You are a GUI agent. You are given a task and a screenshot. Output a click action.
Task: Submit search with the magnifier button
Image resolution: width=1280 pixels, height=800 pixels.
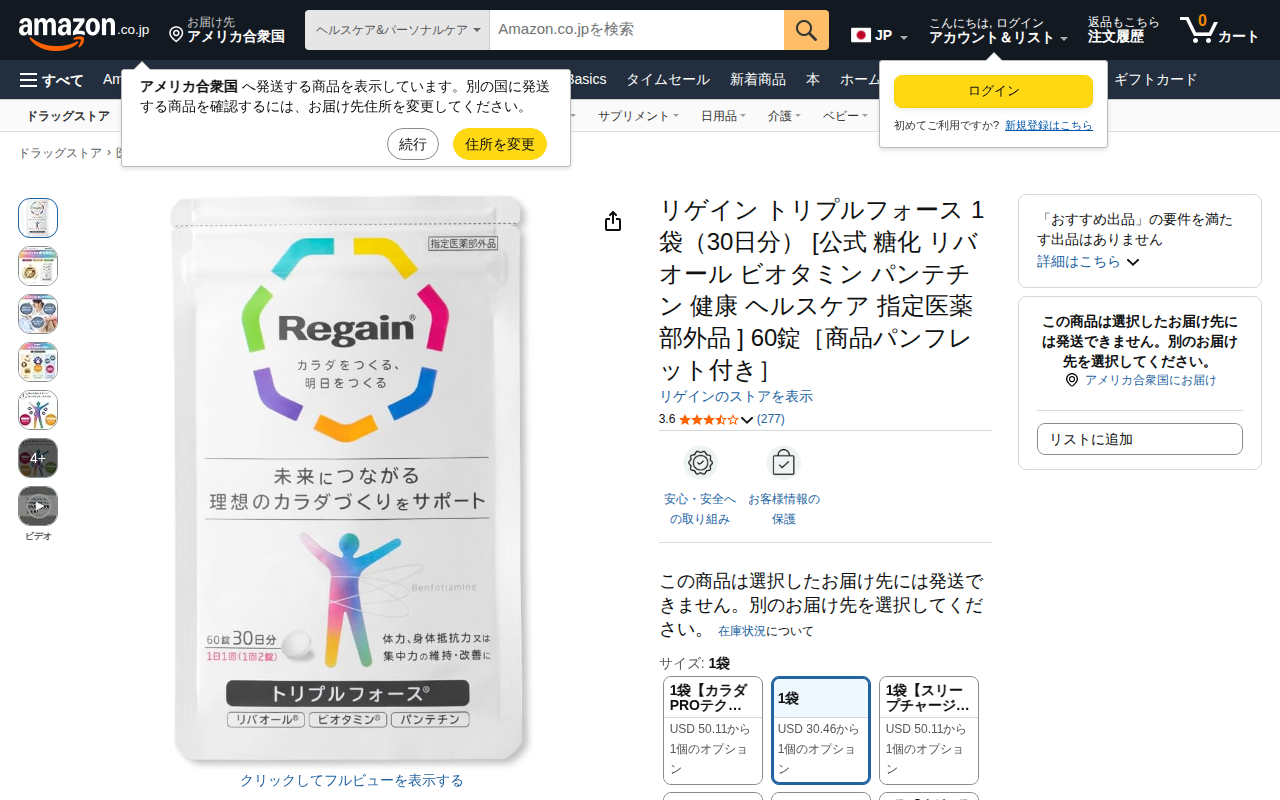pyautogui.click(x=806, y=30)
